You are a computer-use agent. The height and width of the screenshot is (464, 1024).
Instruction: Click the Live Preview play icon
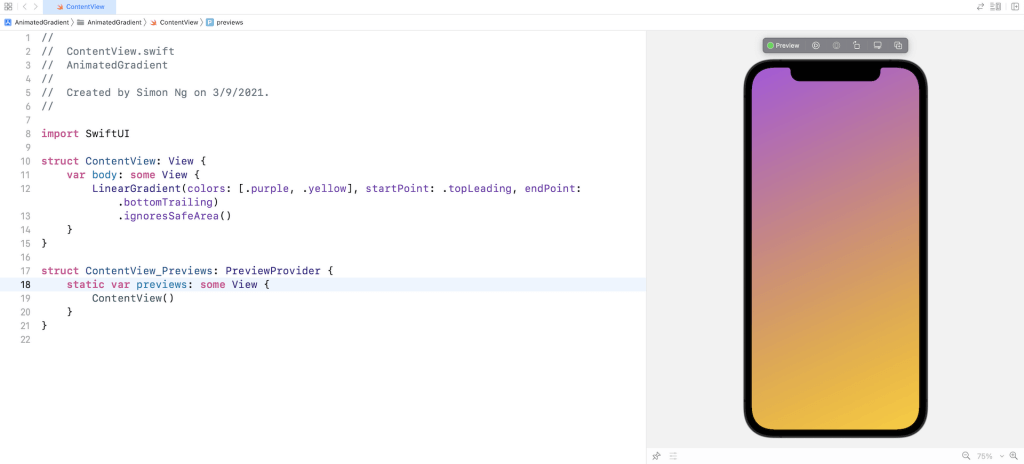pyautogui.click(x=816, y=46)
